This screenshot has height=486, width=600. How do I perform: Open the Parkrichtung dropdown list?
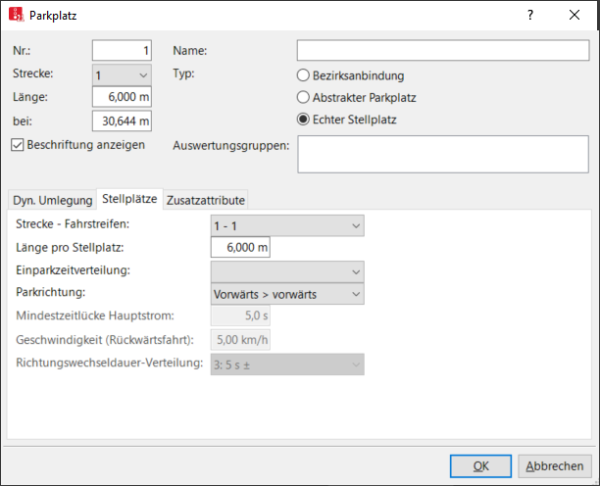click(287, 294)
